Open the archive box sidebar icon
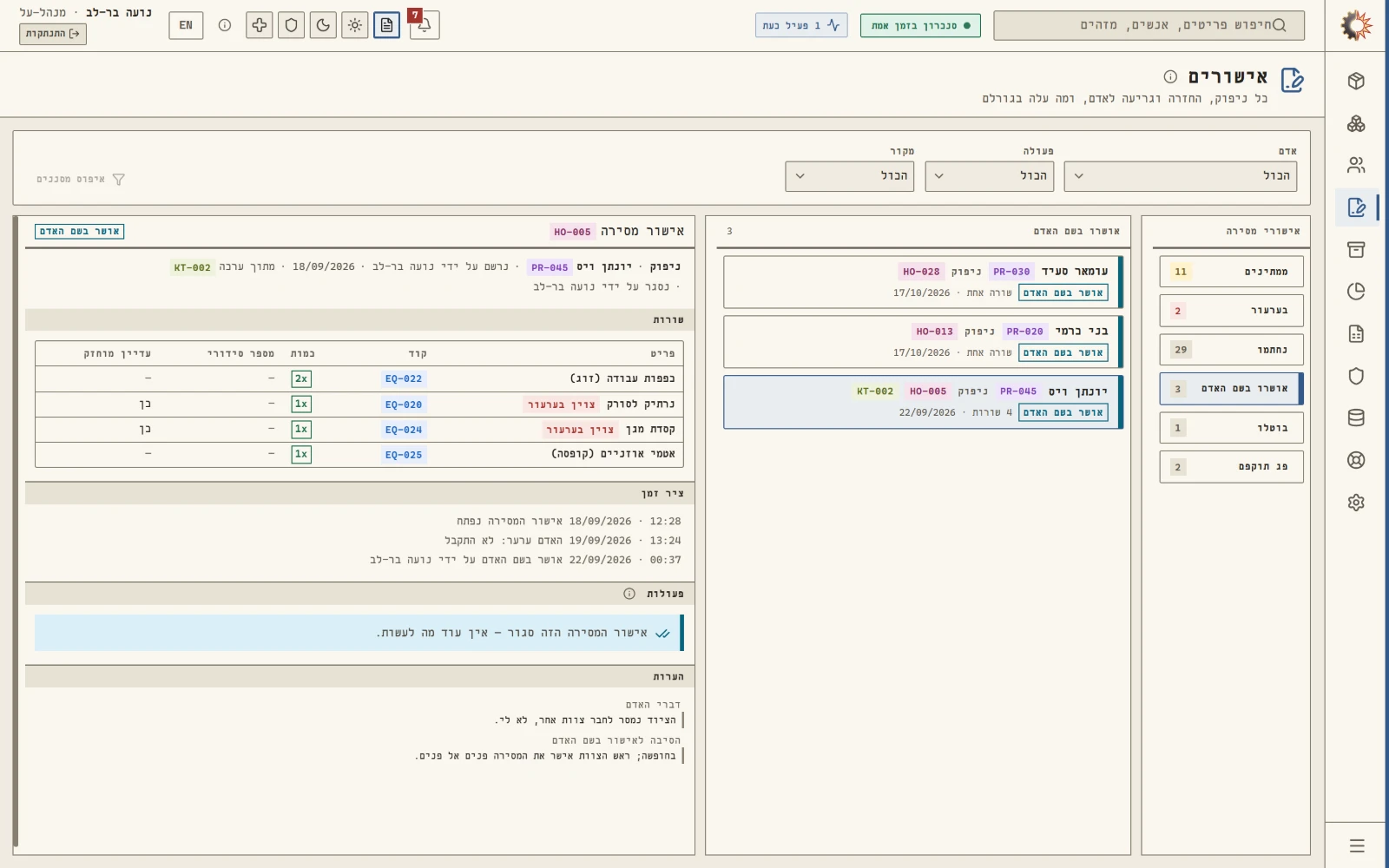Screen dimensions: 1389x868 coord(1356,249)
